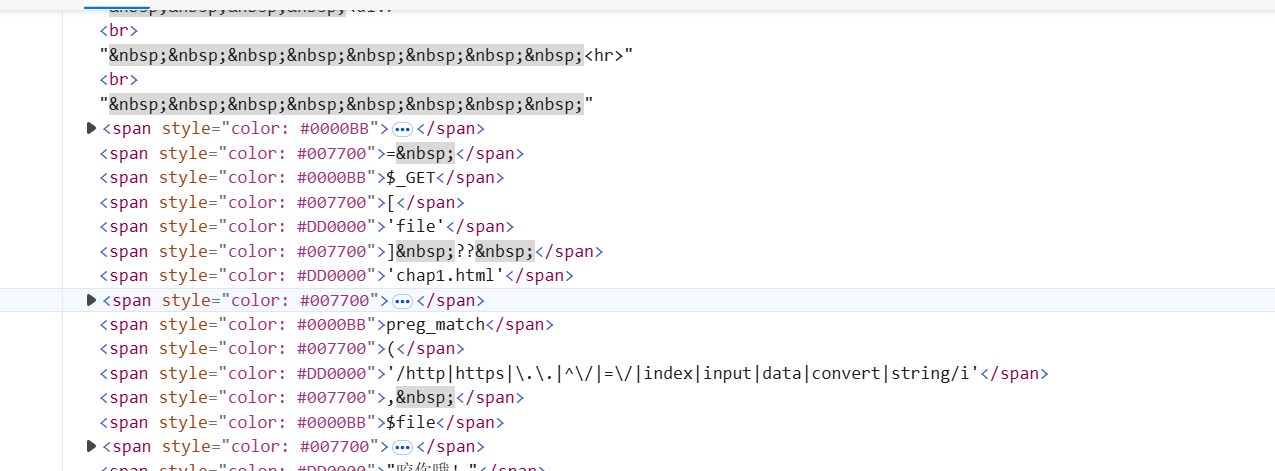Click the ellipsis in the collapsed #0000BB span
Viewport: 1275px width, 471px height.
pos(403,129)
